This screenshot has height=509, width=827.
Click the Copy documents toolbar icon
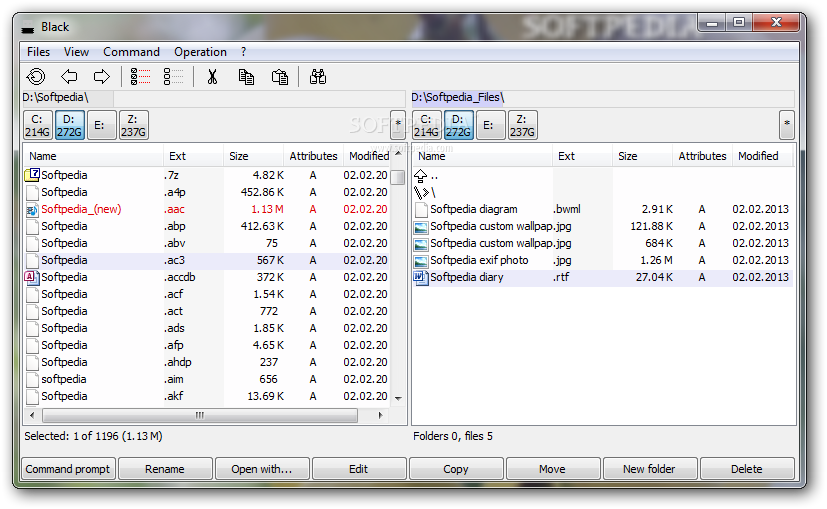246,76
